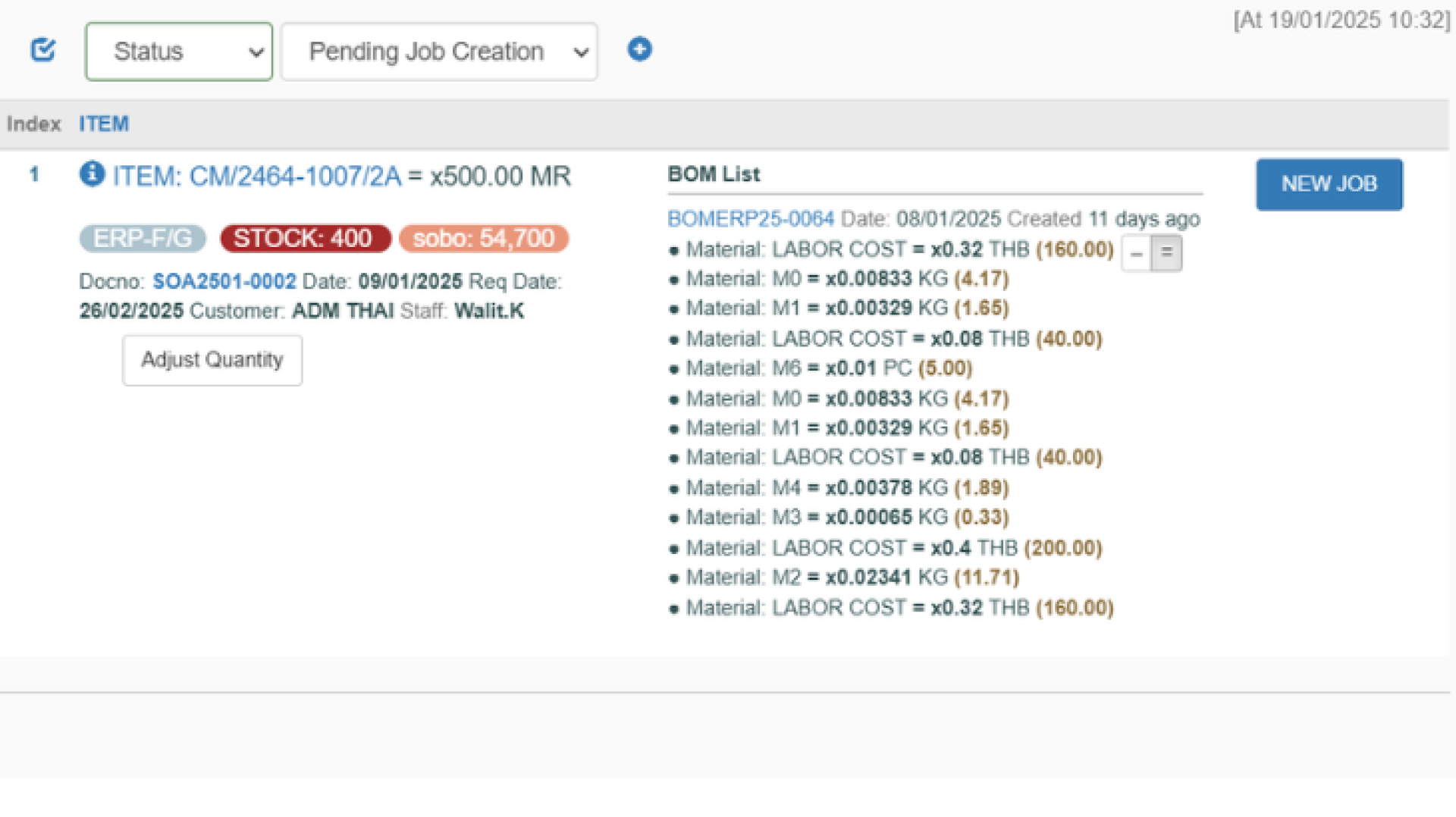Open the ITEM: CM/2464-1007/2A link
This screenshot has width=1456, height=817.
coord(257,177)
